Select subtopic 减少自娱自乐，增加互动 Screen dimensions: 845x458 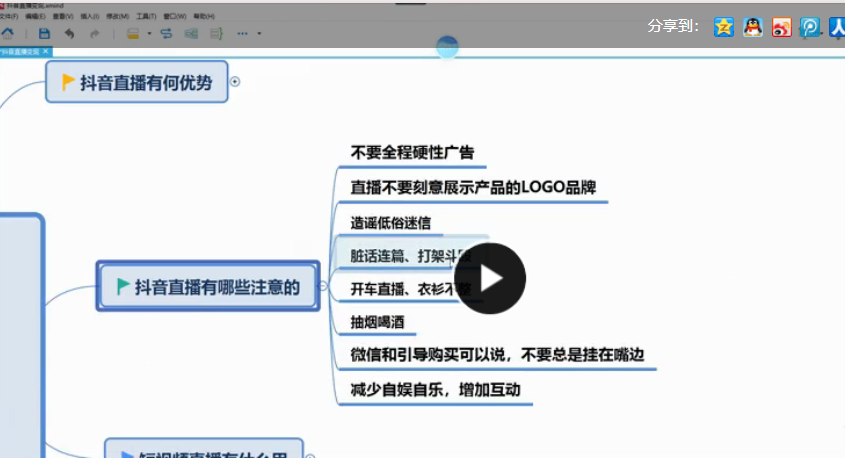[x=435, y=390]
